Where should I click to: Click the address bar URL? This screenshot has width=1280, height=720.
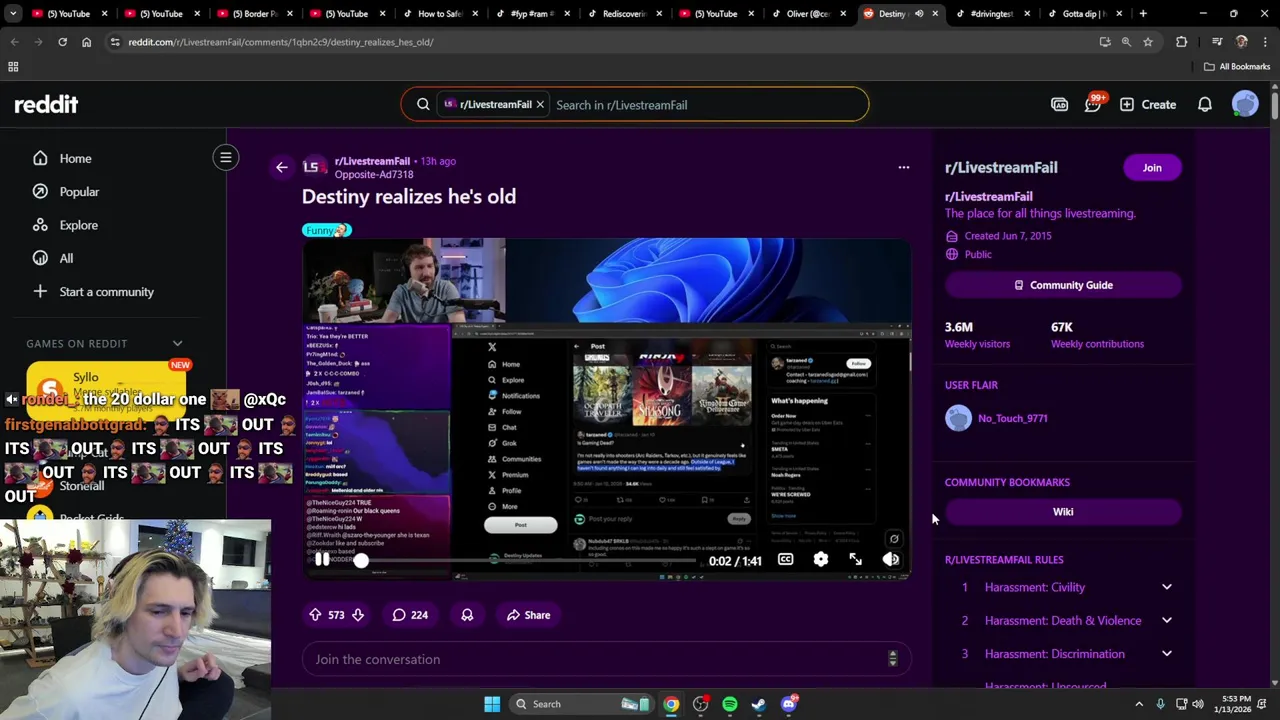280,42
